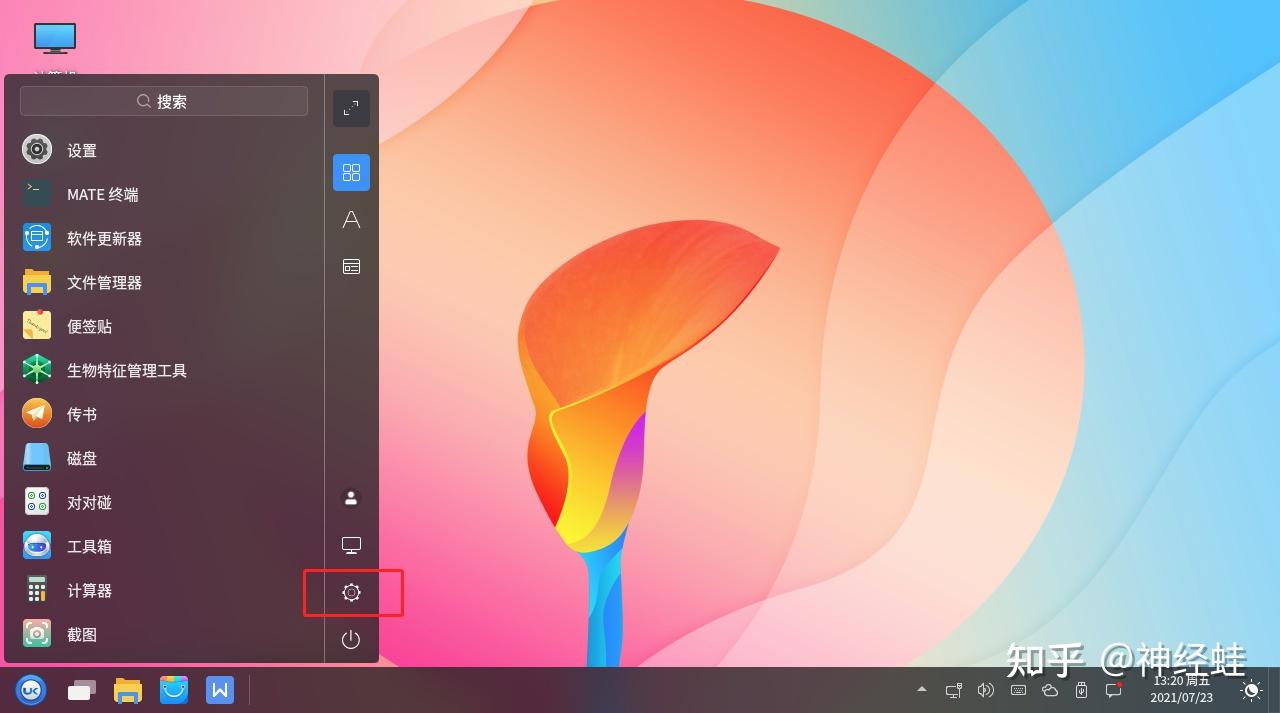Open WPS Writer from the taskbar
The width and height of the screenshot is (1280, 713).
click(220, 690)
